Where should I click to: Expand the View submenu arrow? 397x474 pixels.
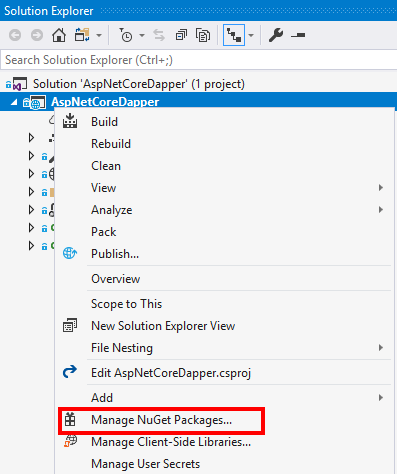tap(381, 188)
